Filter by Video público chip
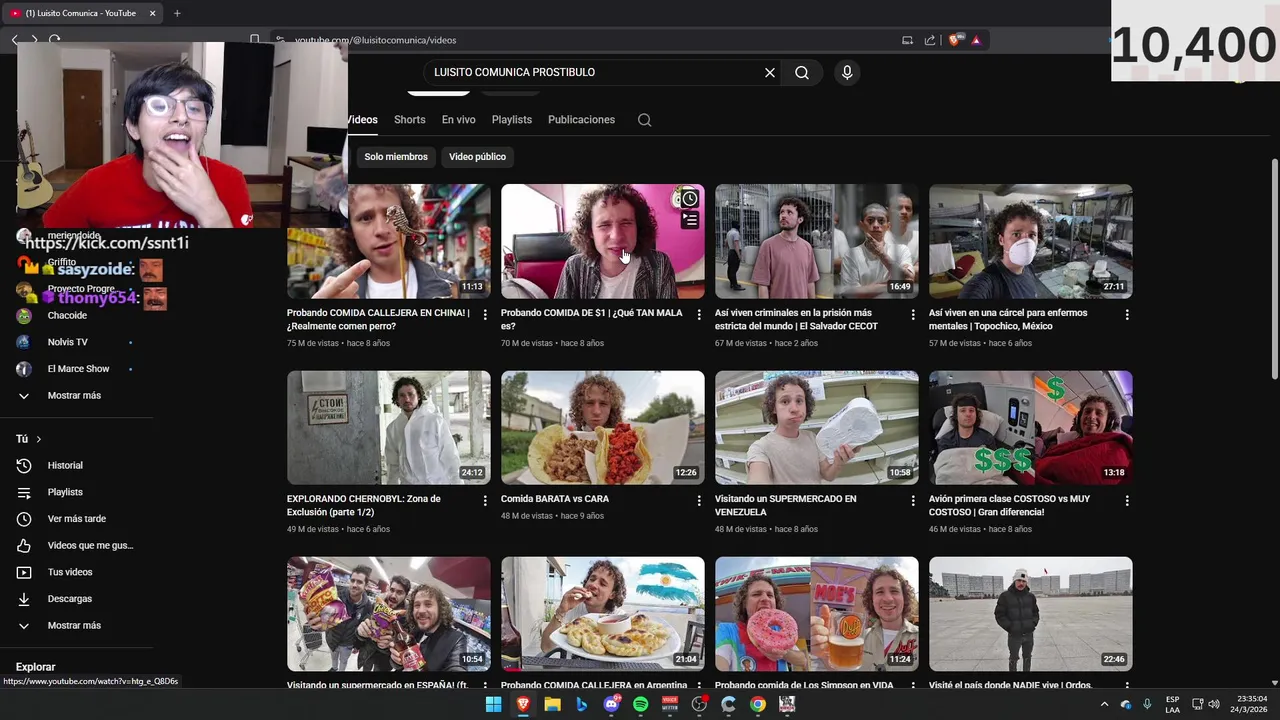 [477, 157]
